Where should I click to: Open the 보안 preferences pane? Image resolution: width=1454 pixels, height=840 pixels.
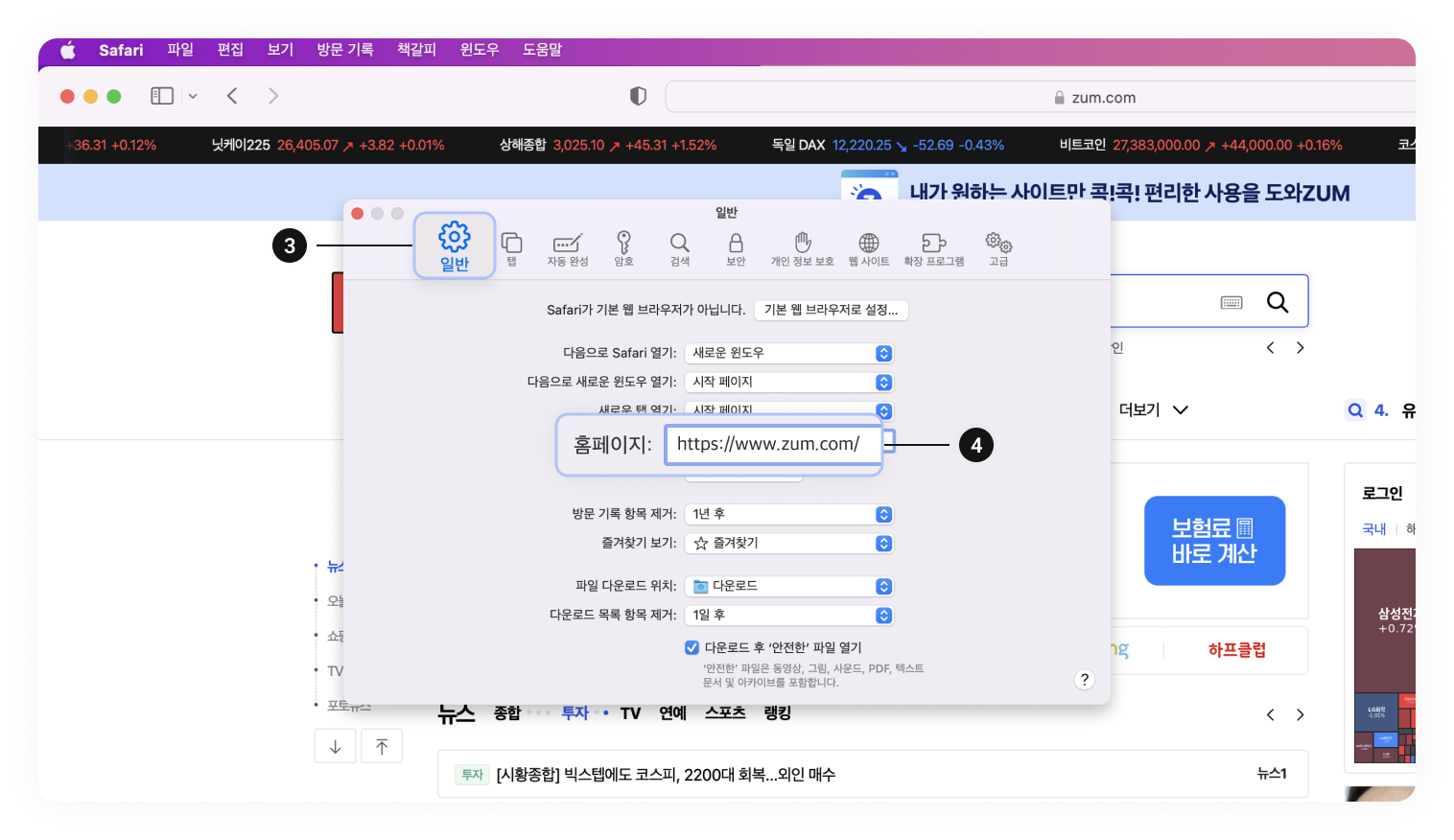coord(735,245)
